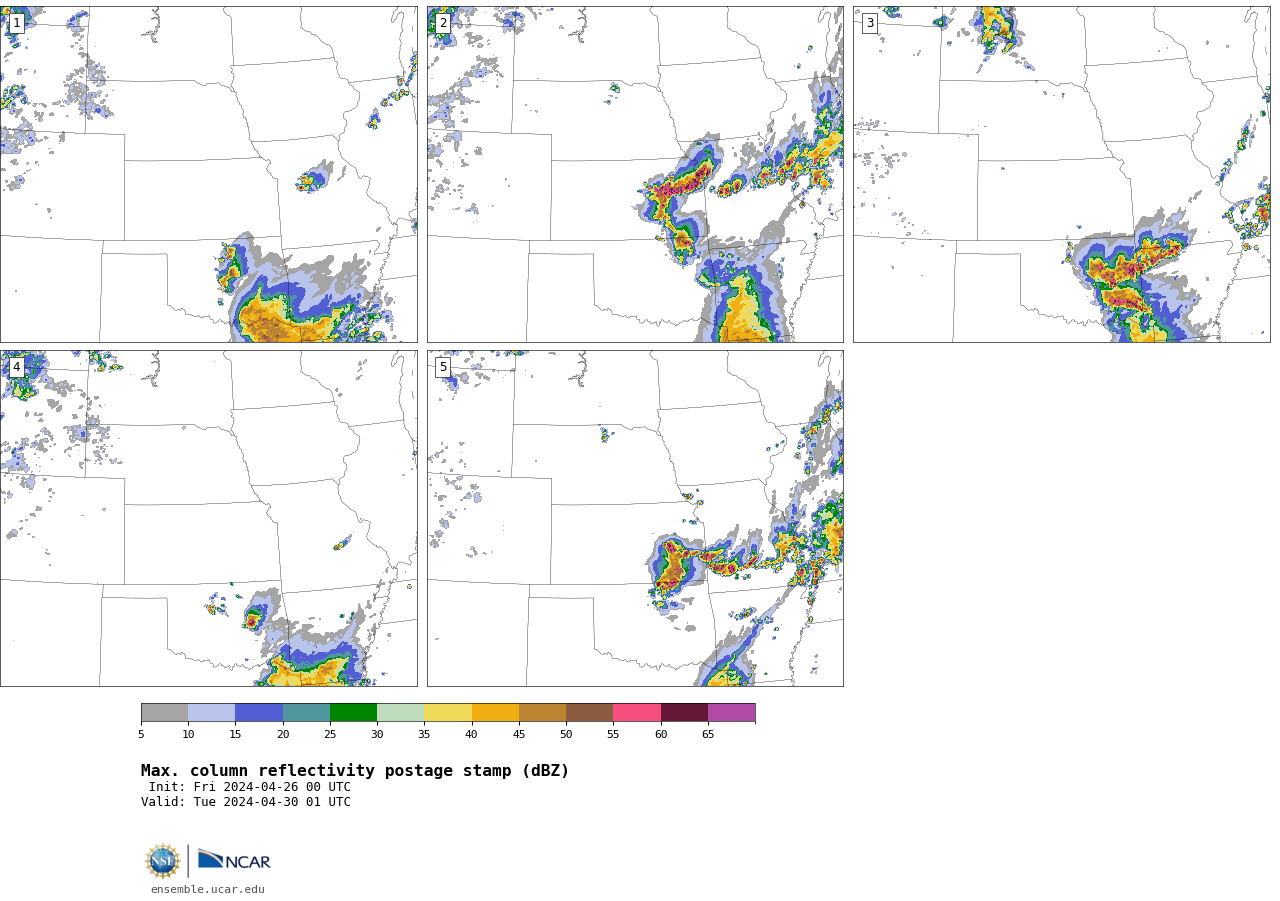
Task: Click the brown 50-55 dBZ swatch
Action: pos(589,713)
